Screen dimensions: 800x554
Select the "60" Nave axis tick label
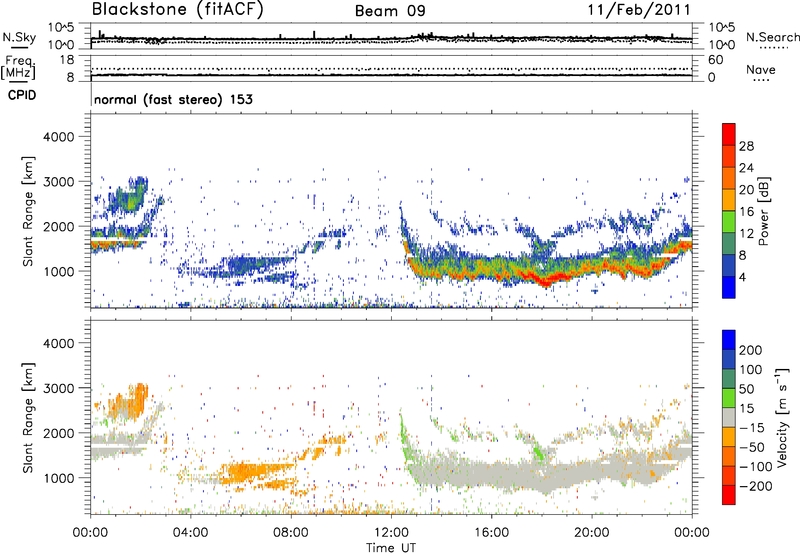tap(716, 60)
